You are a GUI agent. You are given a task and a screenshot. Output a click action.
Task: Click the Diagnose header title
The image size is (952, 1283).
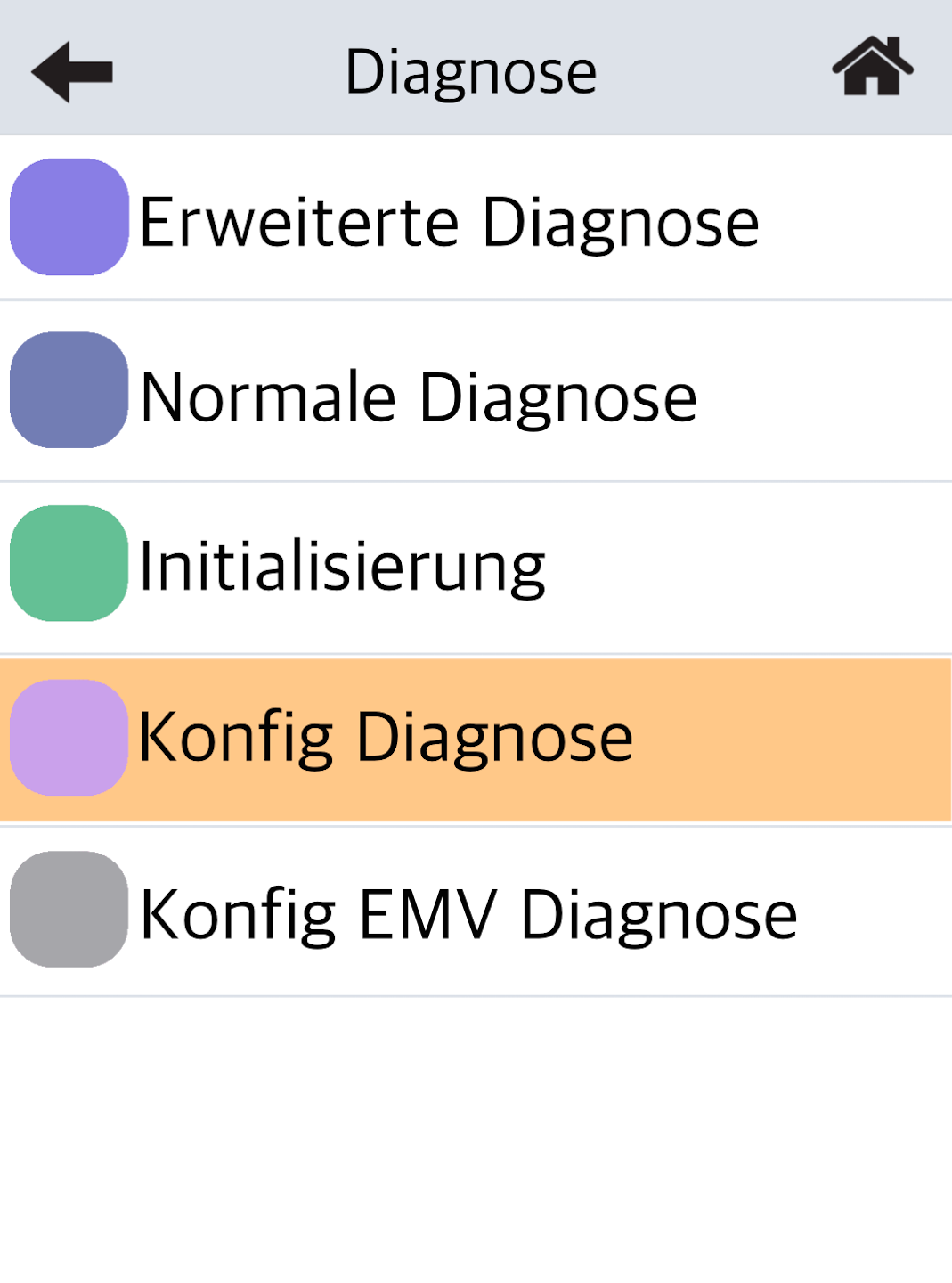pyautogui.click(x=471, y=72)
